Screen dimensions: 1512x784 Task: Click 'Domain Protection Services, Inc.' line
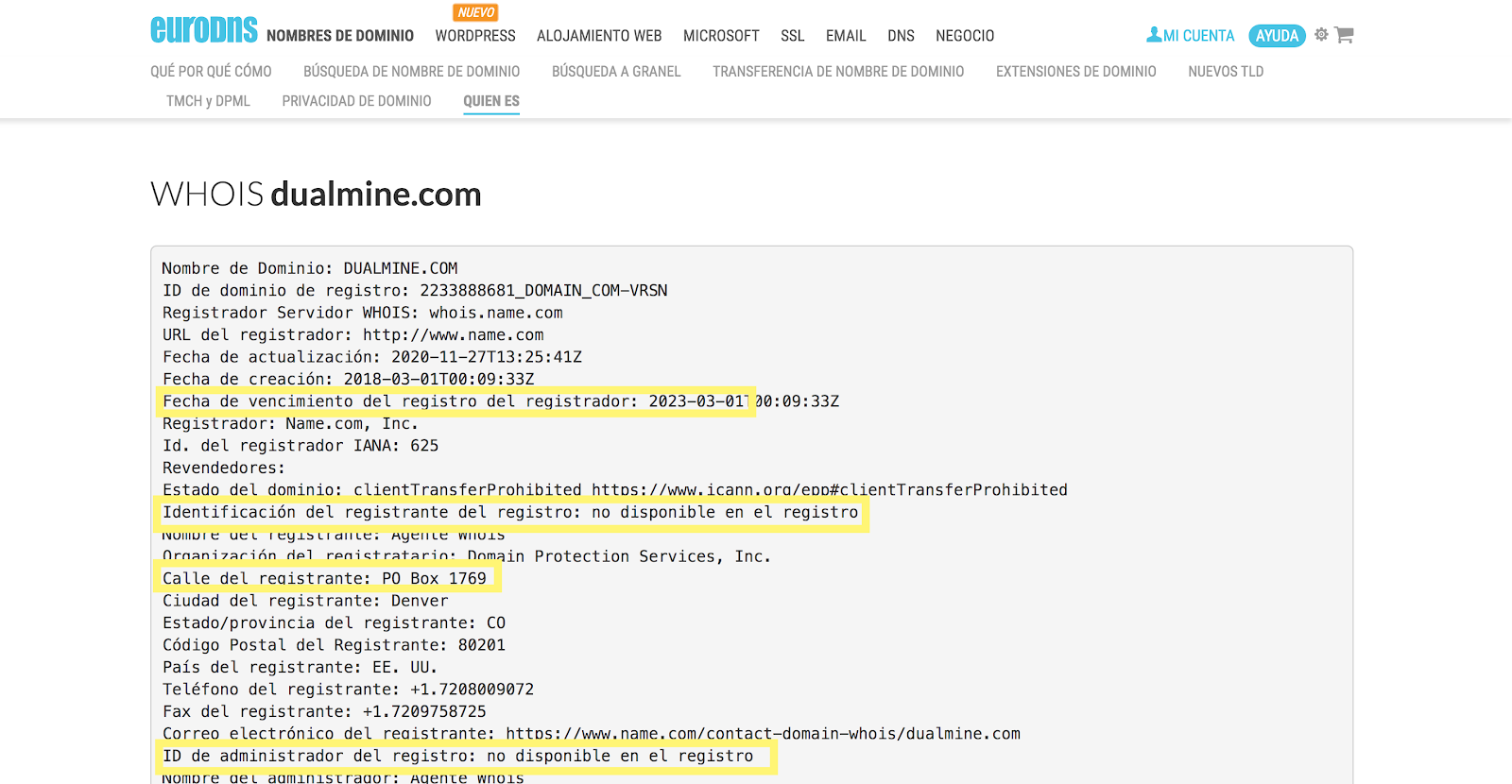(467, 556)
